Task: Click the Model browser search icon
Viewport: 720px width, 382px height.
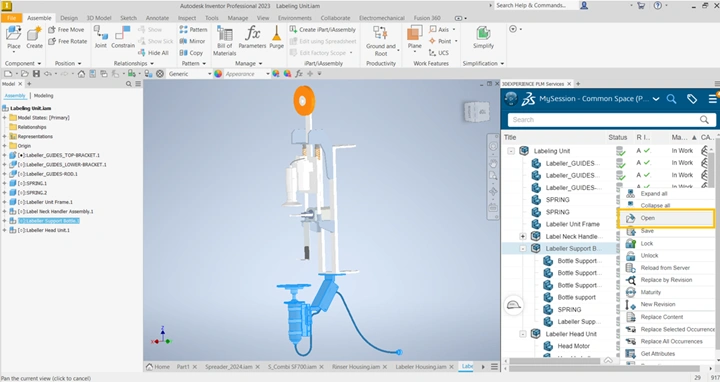Action: click(x=129, y=84)
